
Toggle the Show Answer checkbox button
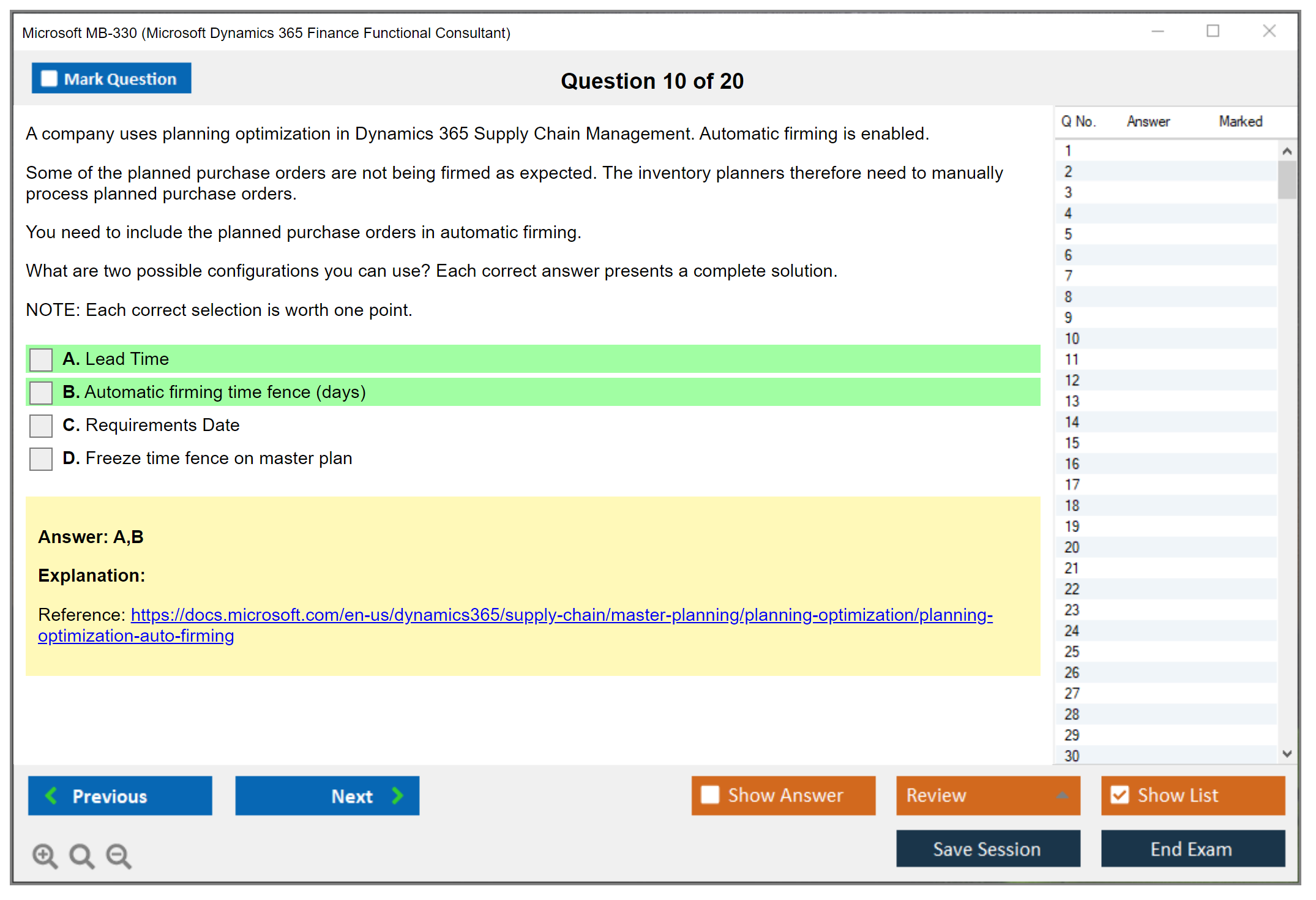click(x=710, y=795)
